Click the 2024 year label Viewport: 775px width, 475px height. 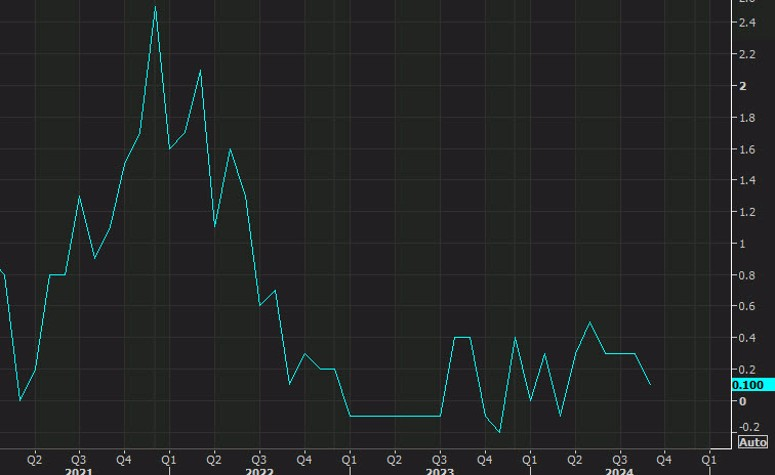[620, 471]
